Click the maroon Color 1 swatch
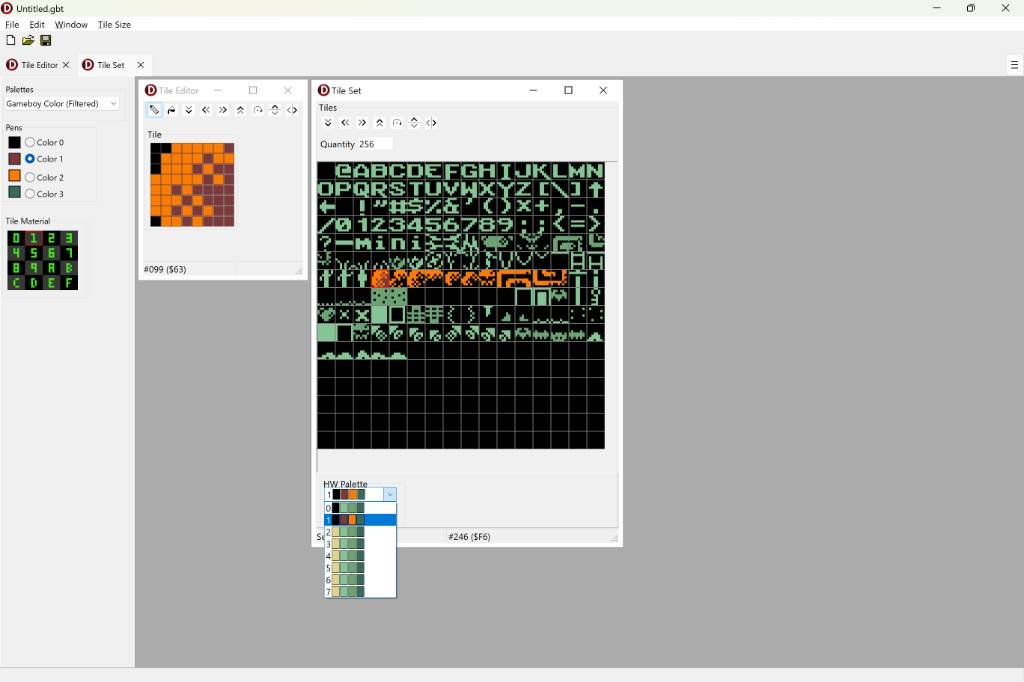This screenshot has height=682, width=1024. coord(14,159)
